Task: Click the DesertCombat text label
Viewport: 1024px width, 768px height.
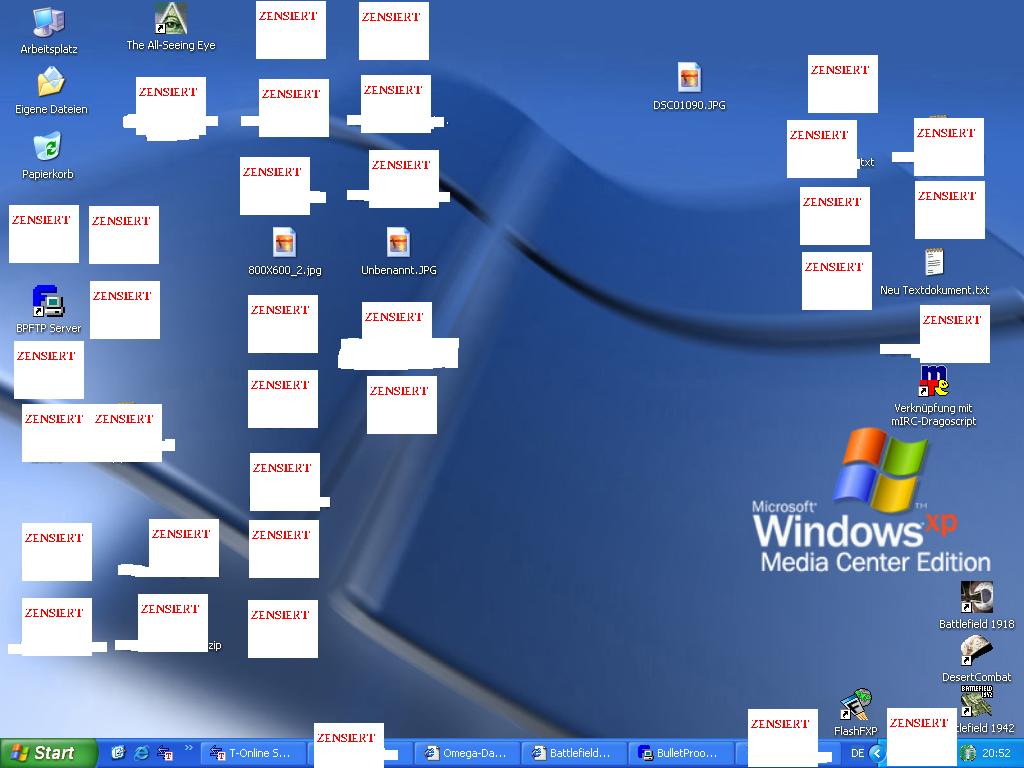Action: tap(976, 677)
